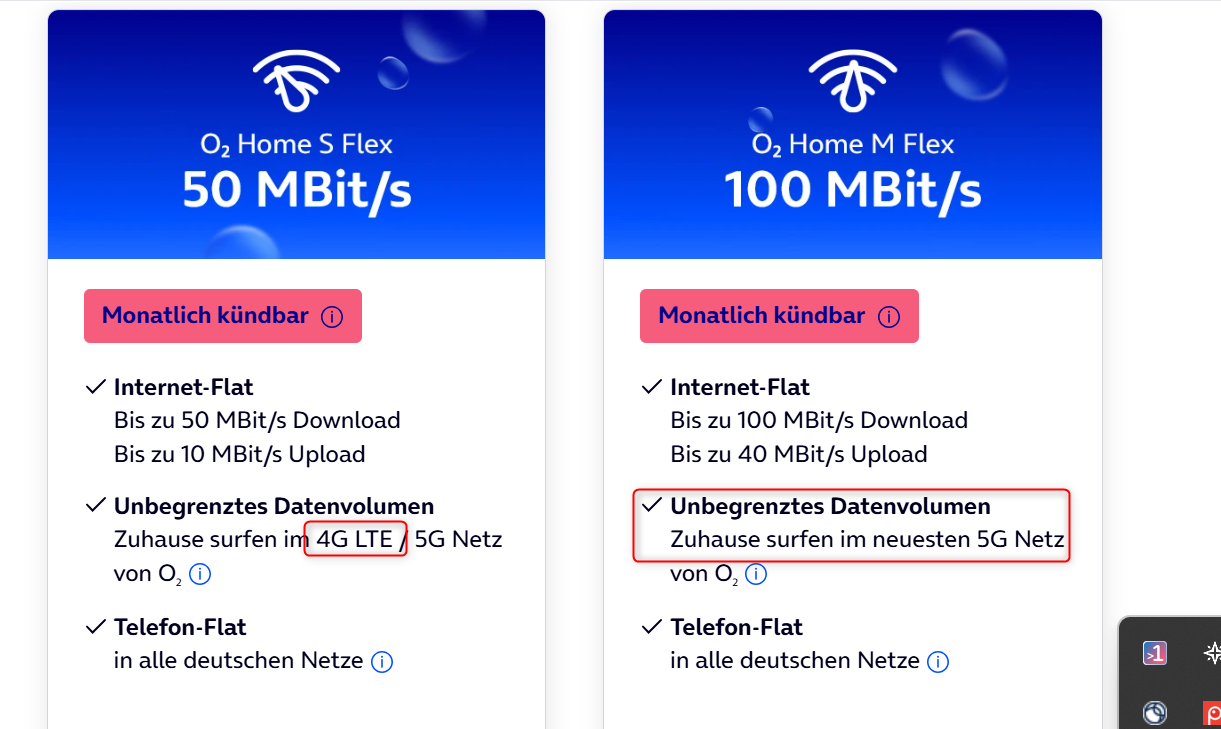This screenshot has height=729, width=1221.
Task: Click Telefon-Flat info icon in S Flex card
Action: coord(382,662)
